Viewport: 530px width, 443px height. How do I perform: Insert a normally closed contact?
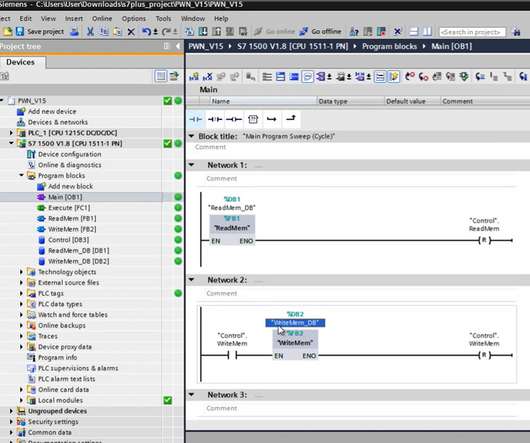tap(215, 119)
